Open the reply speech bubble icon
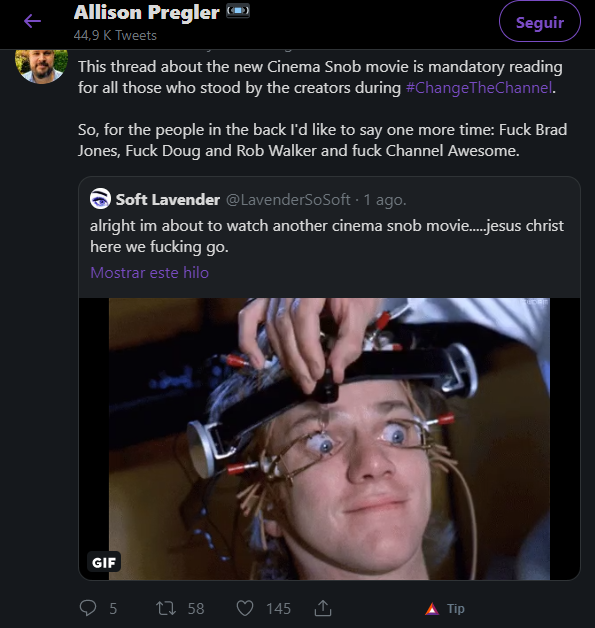Viewport: 595px width, 628px height. coord(88,608)
